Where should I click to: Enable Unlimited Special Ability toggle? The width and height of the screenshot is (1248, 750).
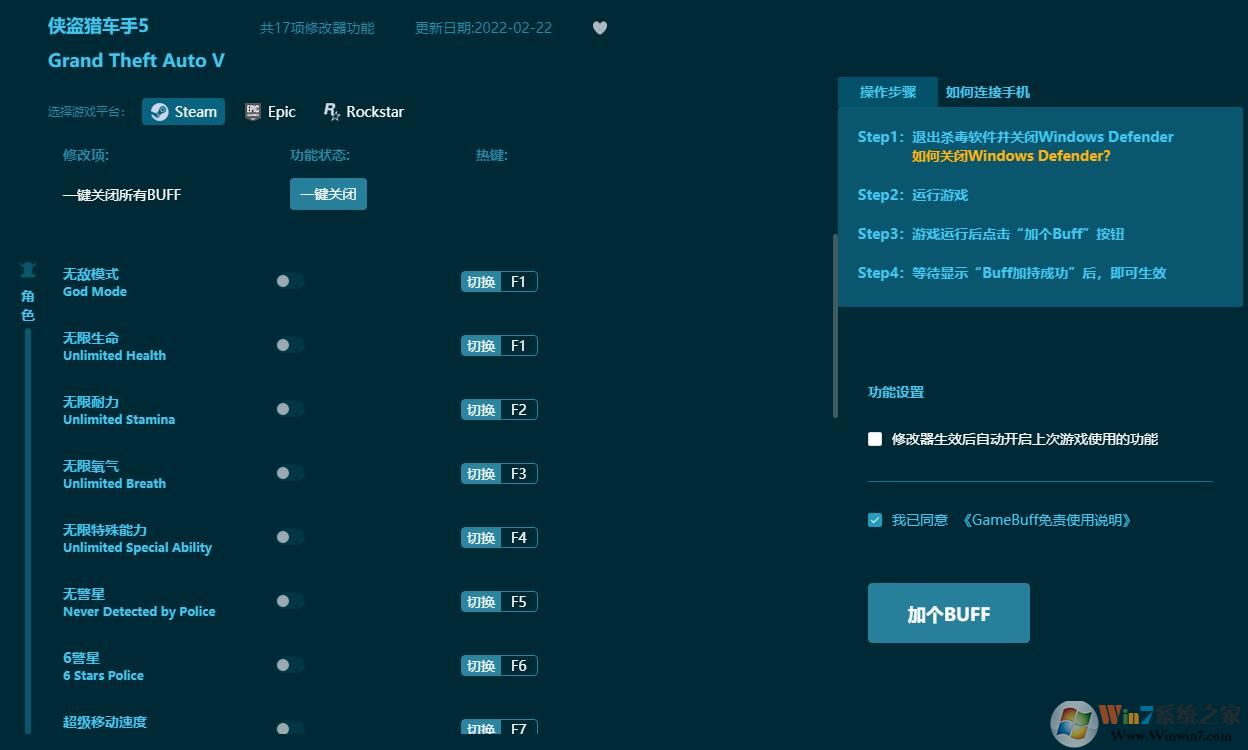pos(290,537)
